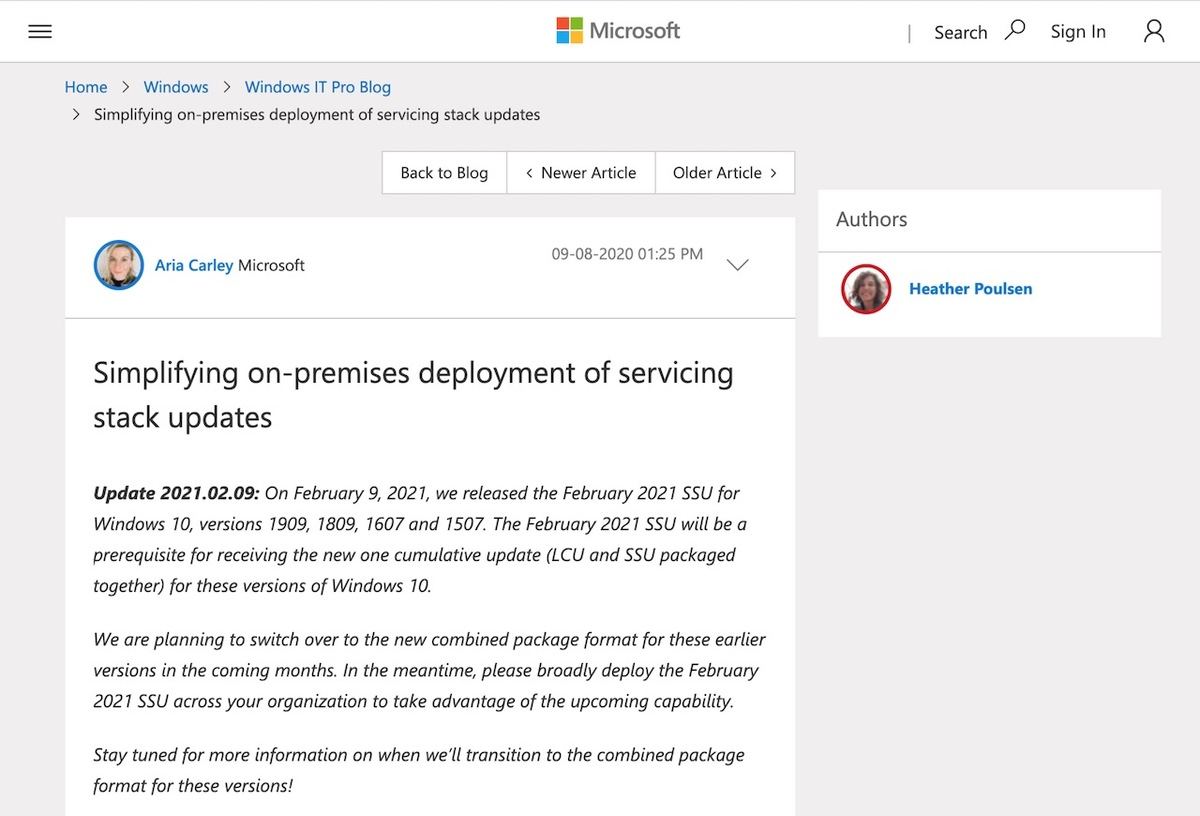Click the search magnifier icon
Screen dimensions: 1200x816
pos(1015,30)
